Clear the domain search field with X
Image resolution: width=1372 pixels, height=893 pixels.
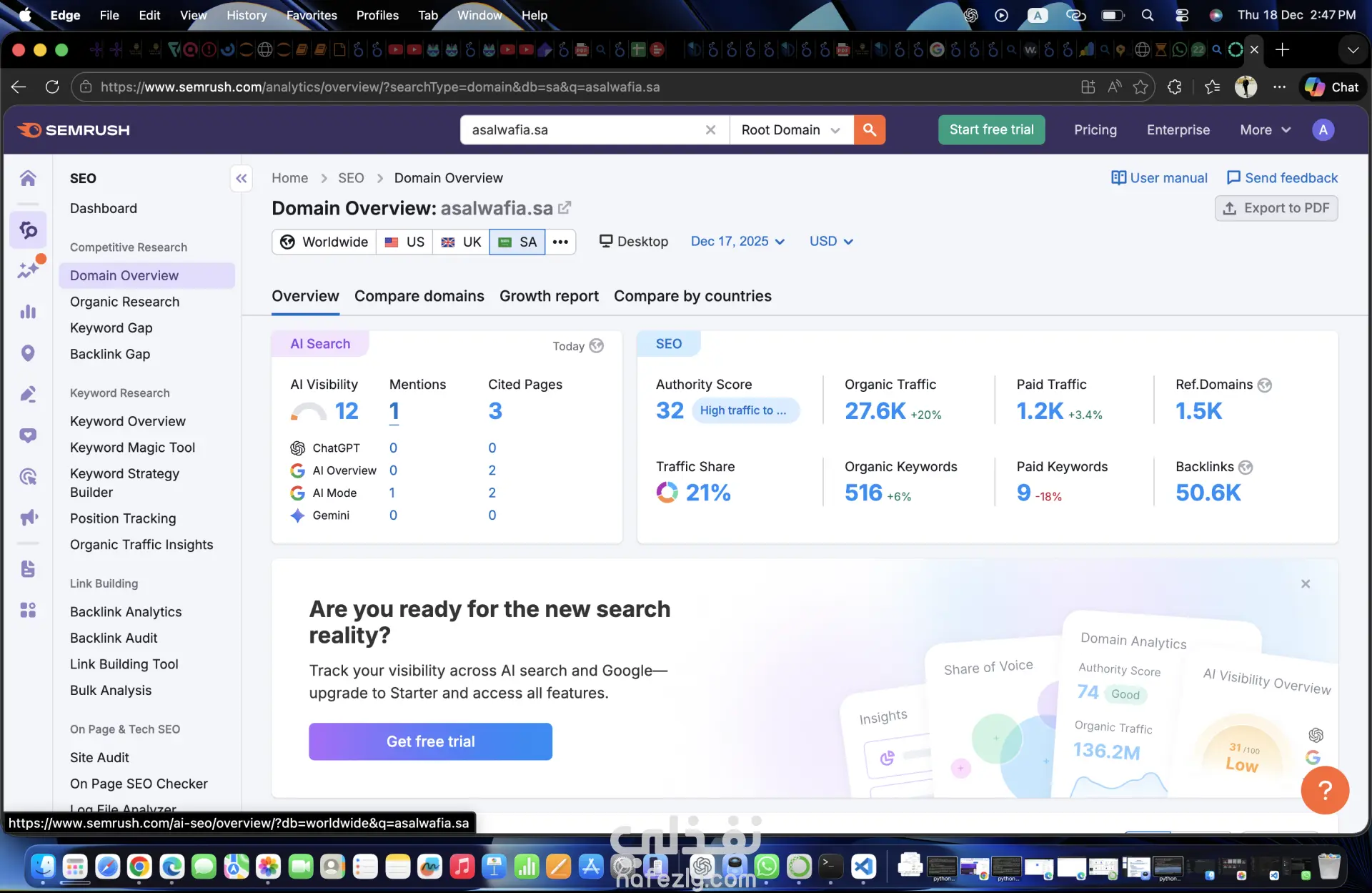[710, 129]
